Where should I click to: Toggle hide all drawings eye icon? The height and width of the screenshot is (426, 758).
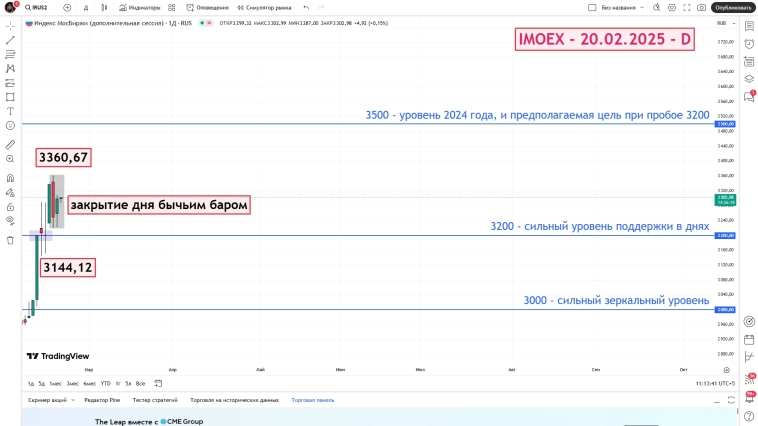10,221
